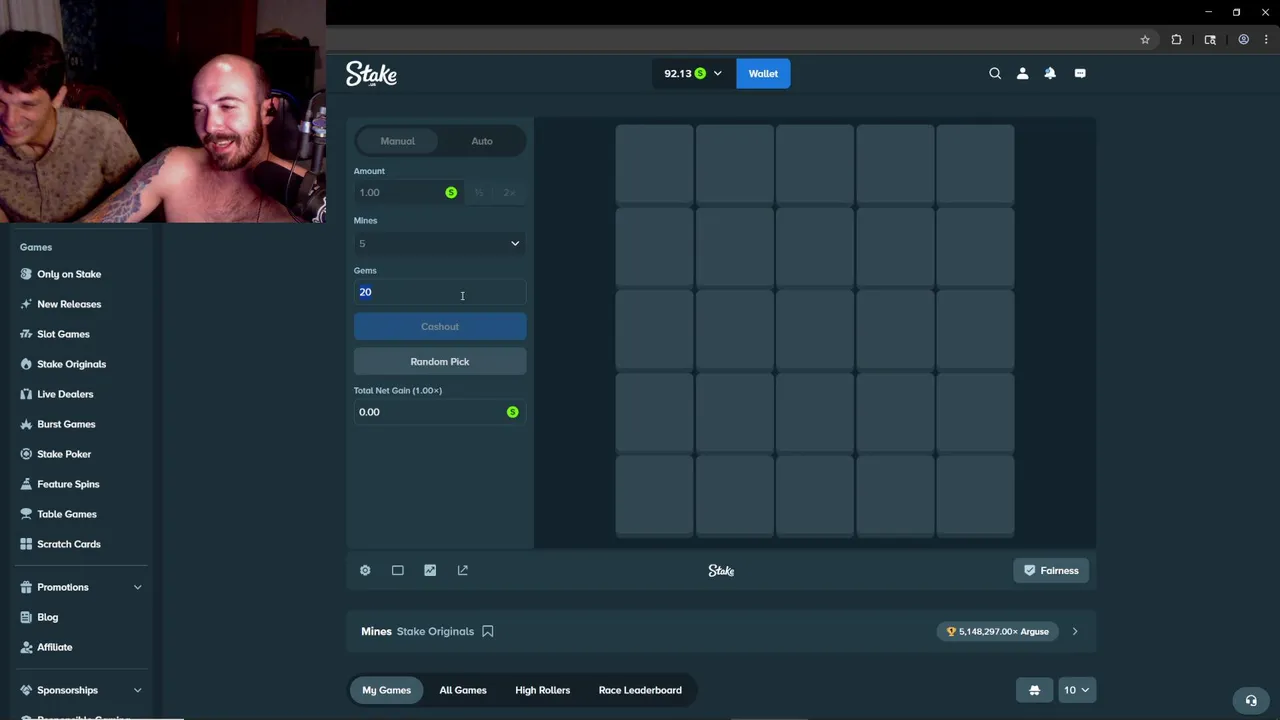1280x720 pixels.
Task: Open the user profile icon
Action: [1022, 73]
